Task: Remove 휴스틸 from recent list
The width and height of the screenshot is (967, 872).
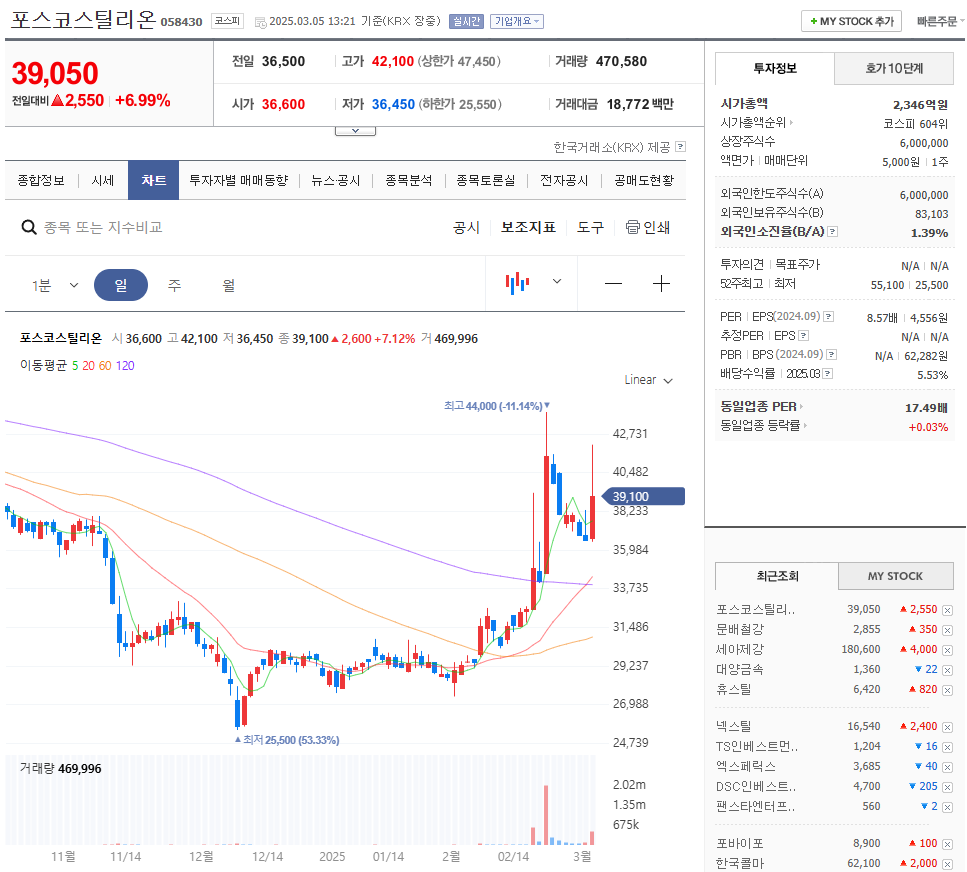Action: (x=947, y=690)
